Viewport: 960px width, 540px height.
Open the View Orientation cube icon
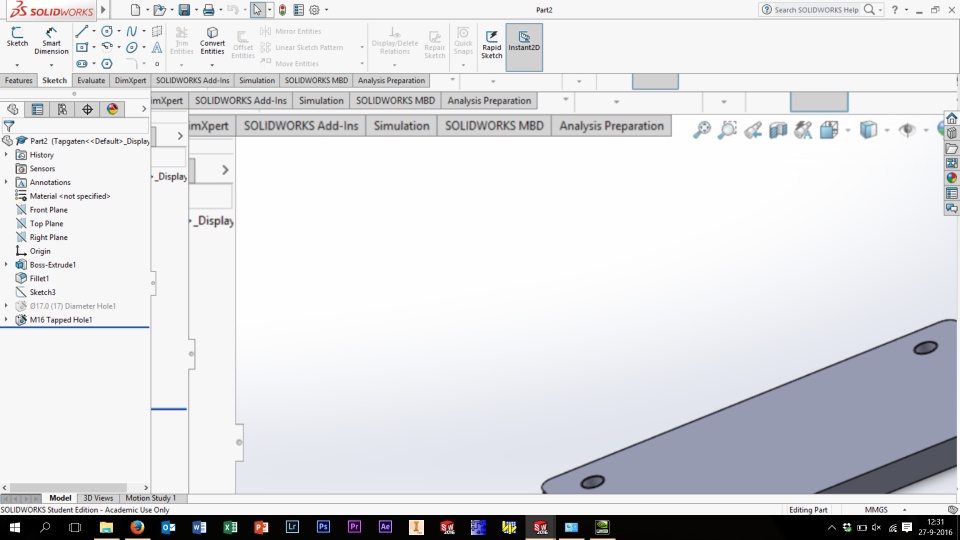tap(829, 130)
